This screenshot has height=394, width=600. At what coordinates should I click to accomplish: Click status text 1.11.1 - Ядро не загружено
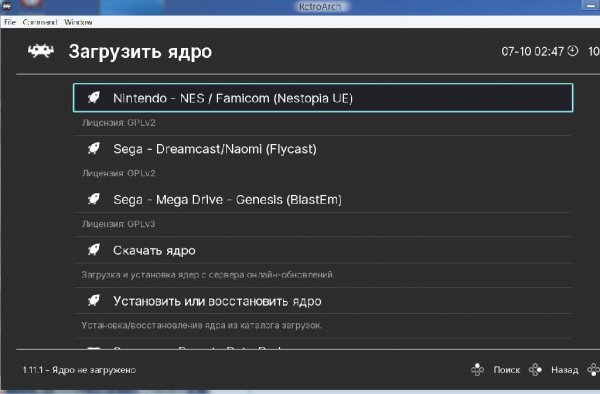tap(79, 370)
